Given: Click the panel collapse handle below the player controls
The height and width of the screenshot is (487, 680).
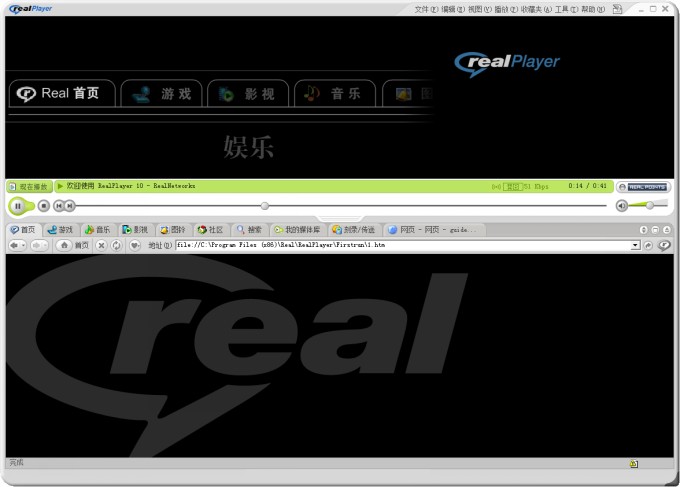Looking at the screenshot, I should pyautogui.click(x=340, y=218).
